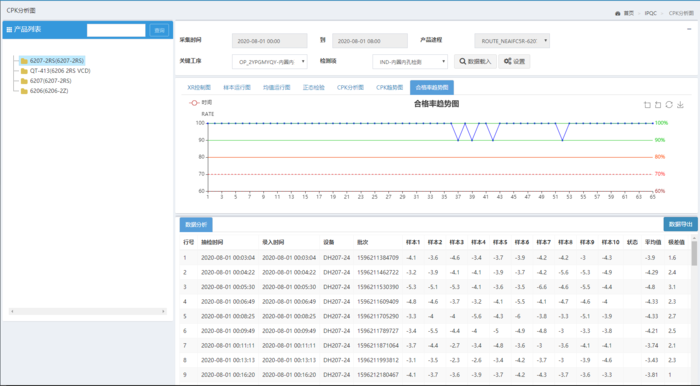The image size is (700, 386).
Task: Switch to the XR控制图 tab
Action: [x=199, y=87]
